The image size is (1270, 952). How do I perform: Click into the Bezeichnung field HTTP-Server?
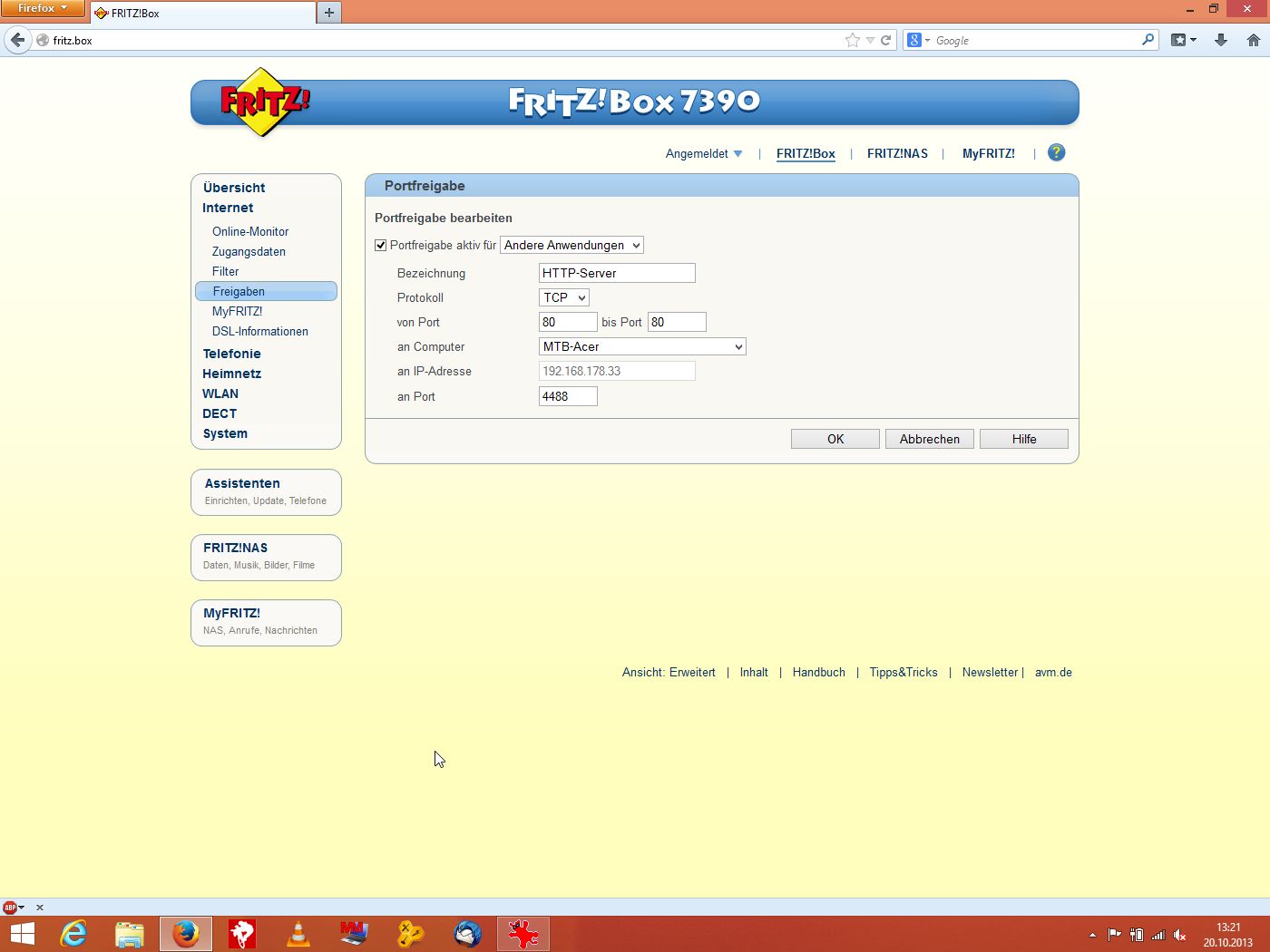(617, 273)
